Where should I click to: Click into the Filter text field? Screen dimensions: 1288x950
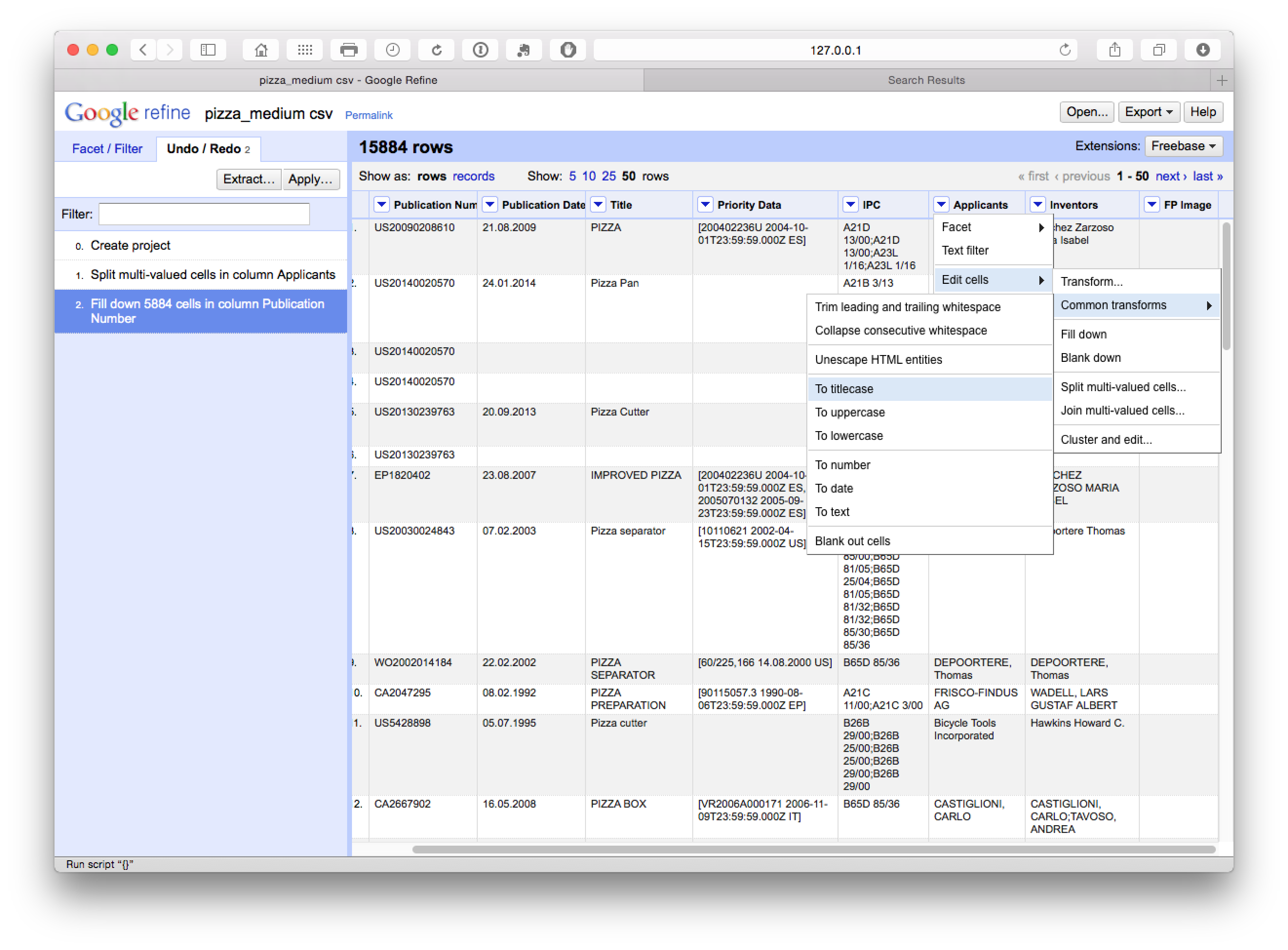point(204,214)
